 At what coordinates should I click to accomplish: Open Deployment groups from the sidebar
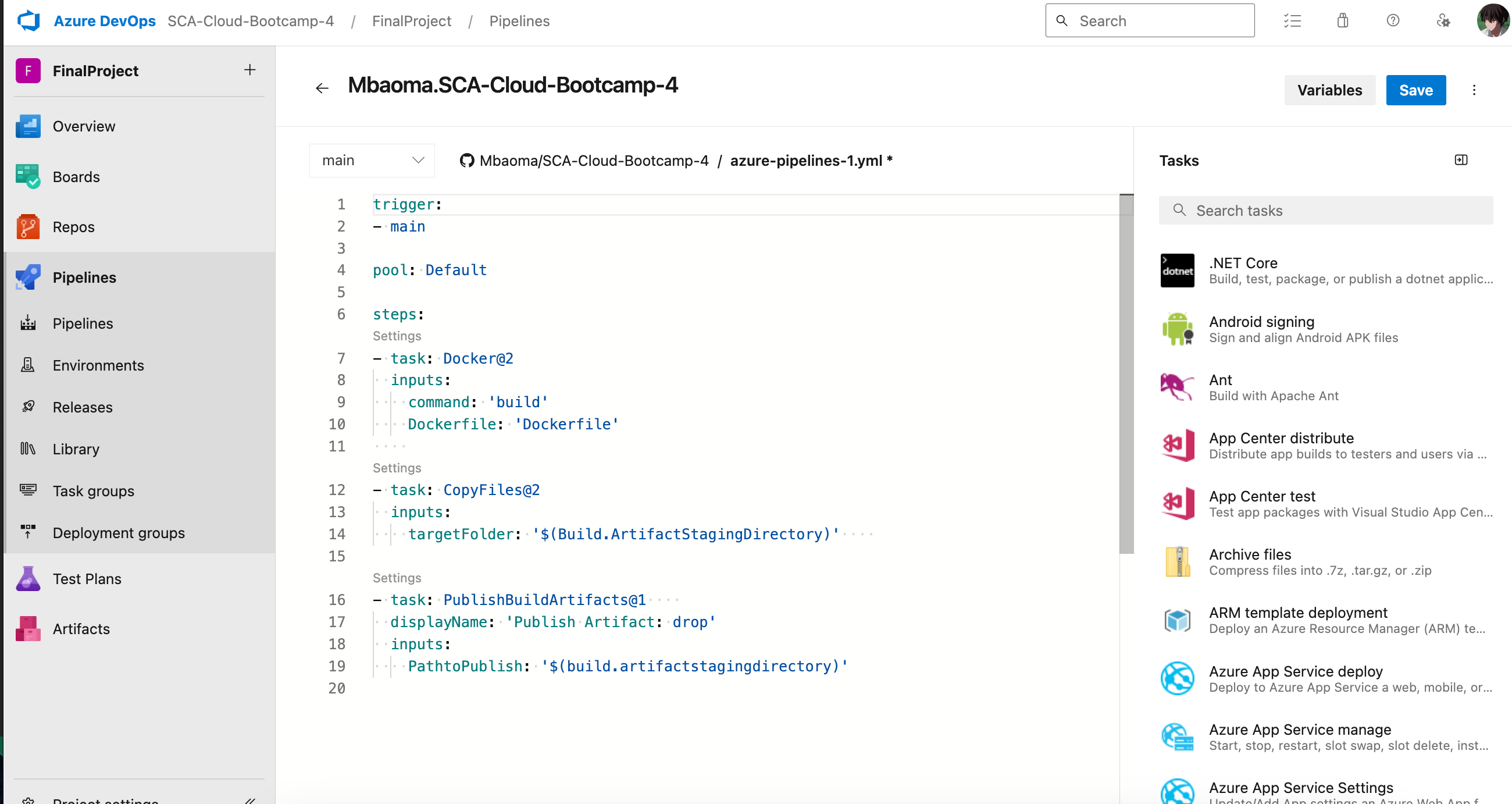pos(119,533)
